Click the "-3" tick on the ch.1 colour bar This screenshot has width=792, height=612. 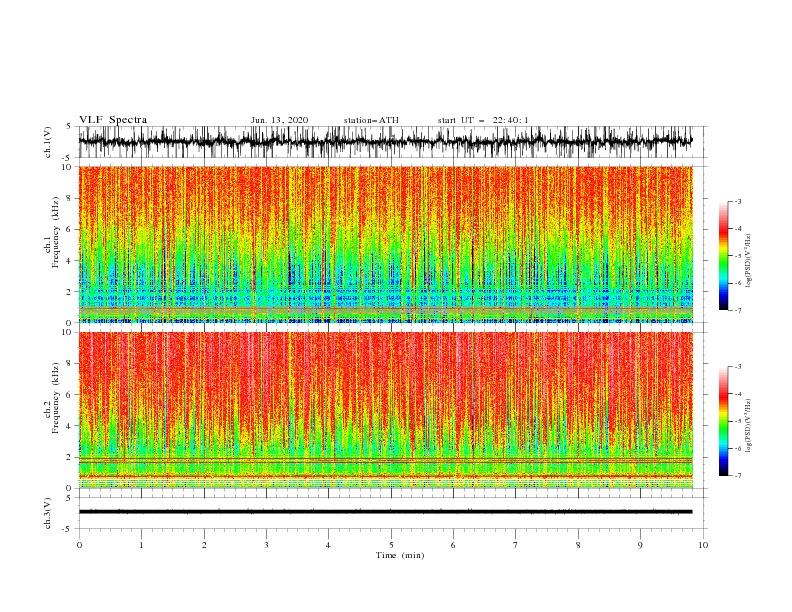(737, 201)
